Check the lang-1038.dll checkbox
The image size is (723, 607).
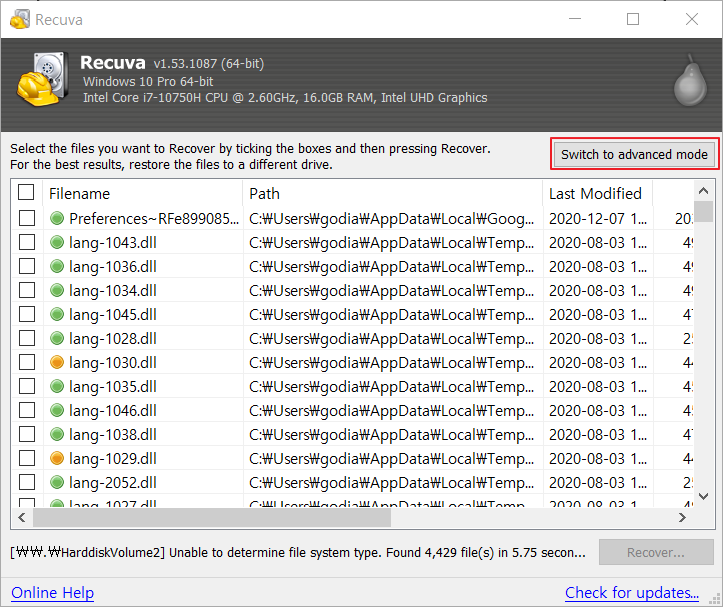click(27, 434)
